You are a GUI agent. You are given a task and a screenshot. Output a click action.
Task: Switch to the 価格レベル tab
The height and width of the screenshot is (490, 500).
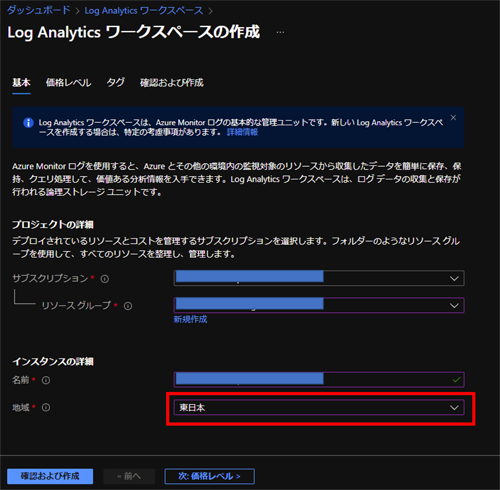point(68,83)
